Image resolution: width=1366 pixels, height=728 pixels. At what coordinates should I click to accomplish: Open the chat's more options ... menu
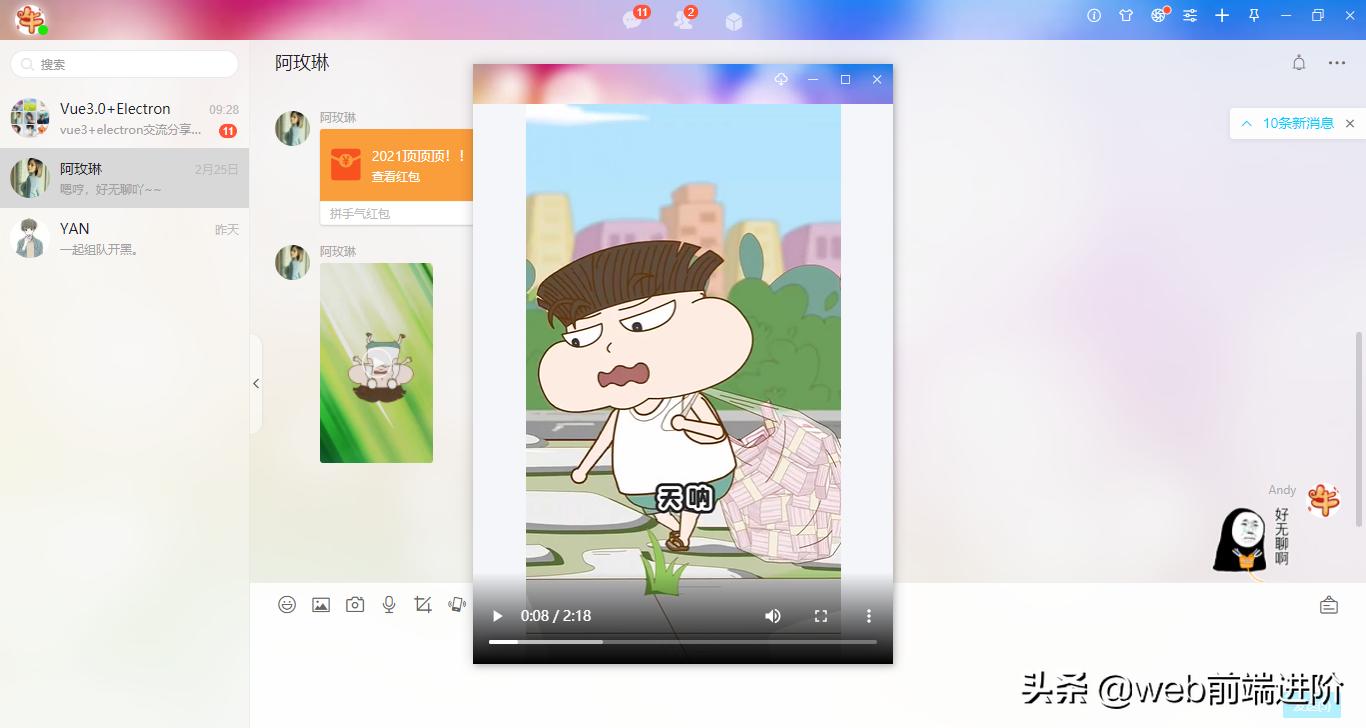coord(1337,62)
